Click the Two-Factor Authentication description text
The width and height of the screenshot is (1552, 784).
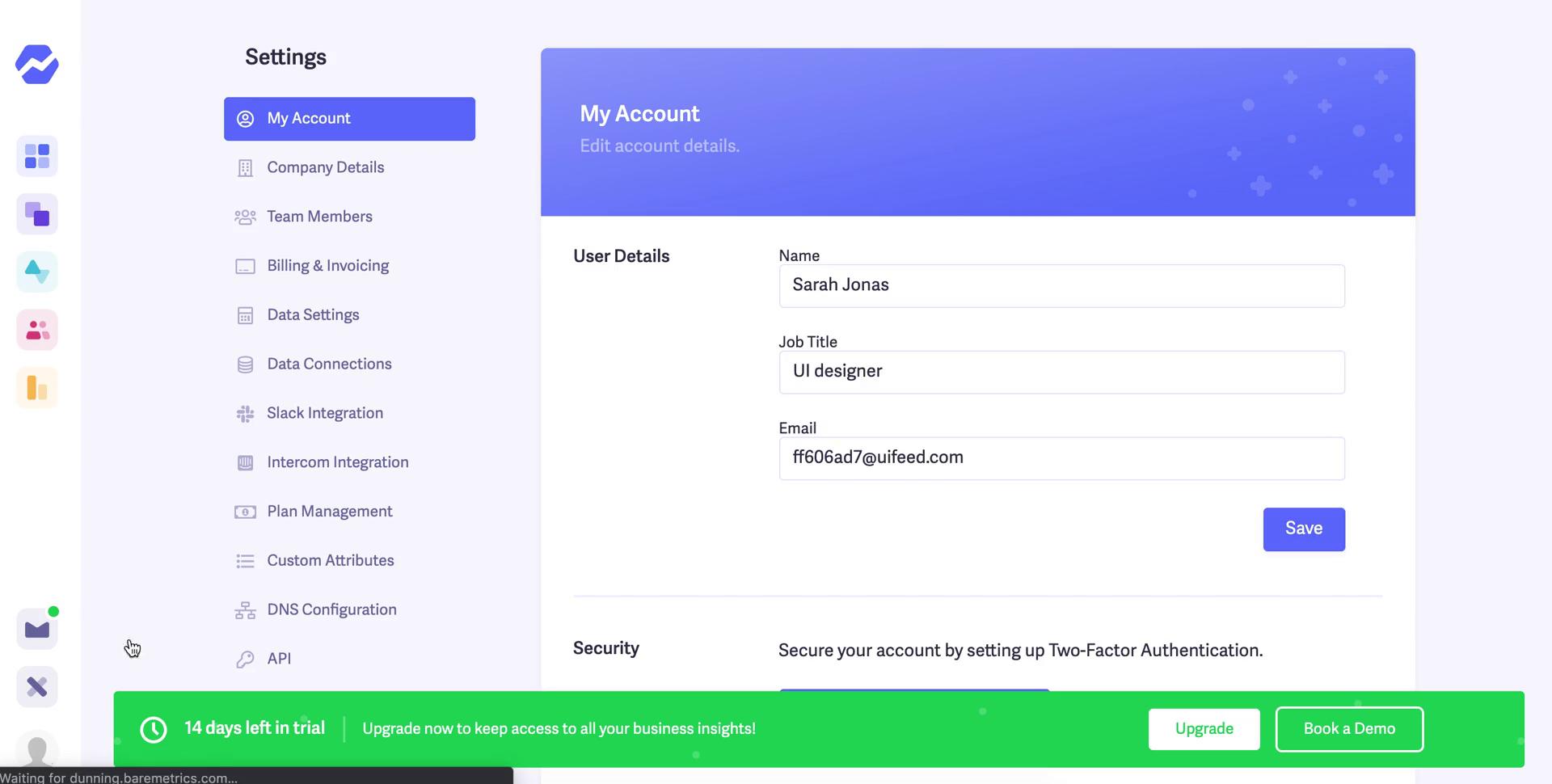(1020, 651)
